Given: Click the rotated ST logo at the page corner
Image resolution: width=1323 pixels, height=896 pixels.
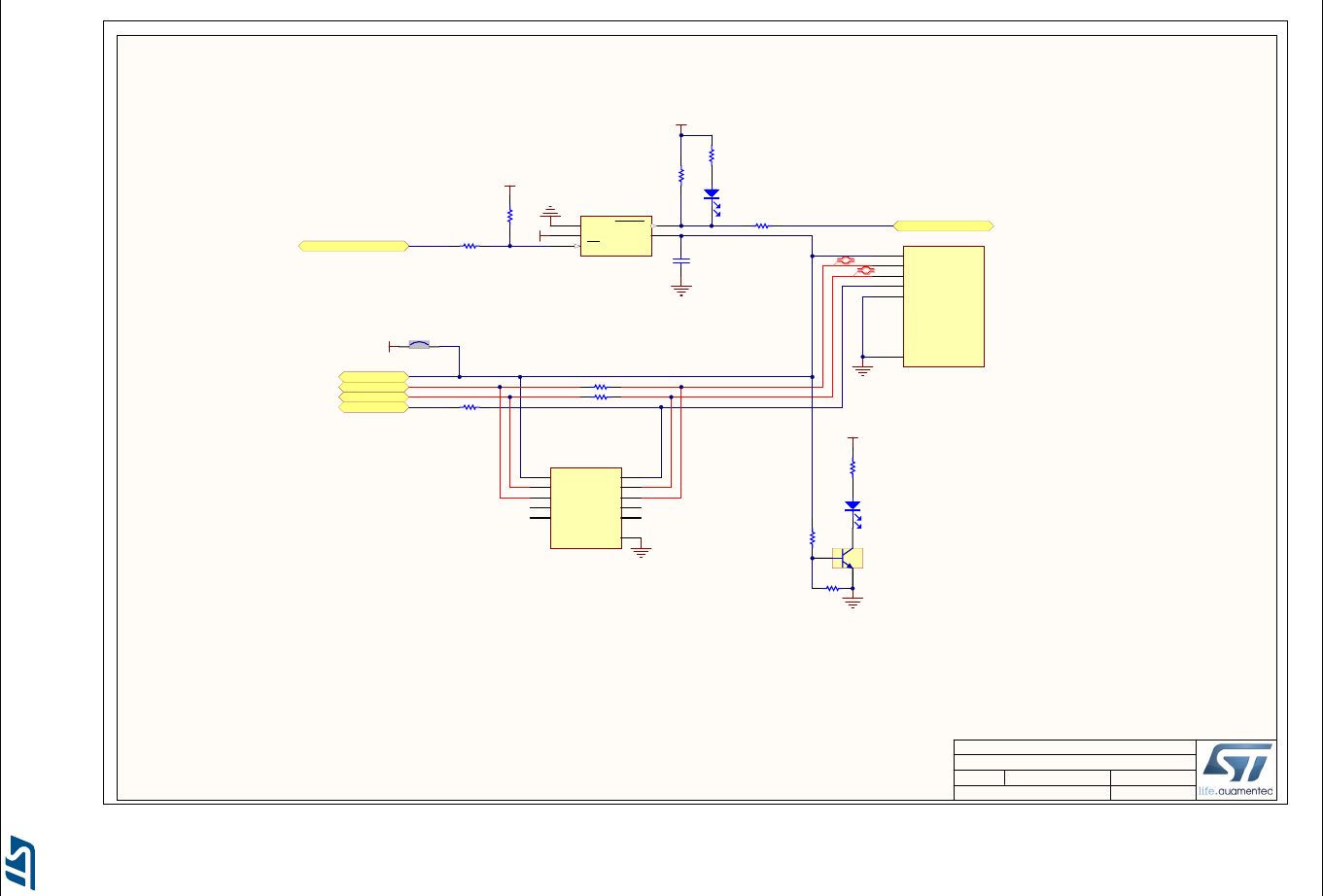Looking at the screenshot, I should (x=22, y=861).
